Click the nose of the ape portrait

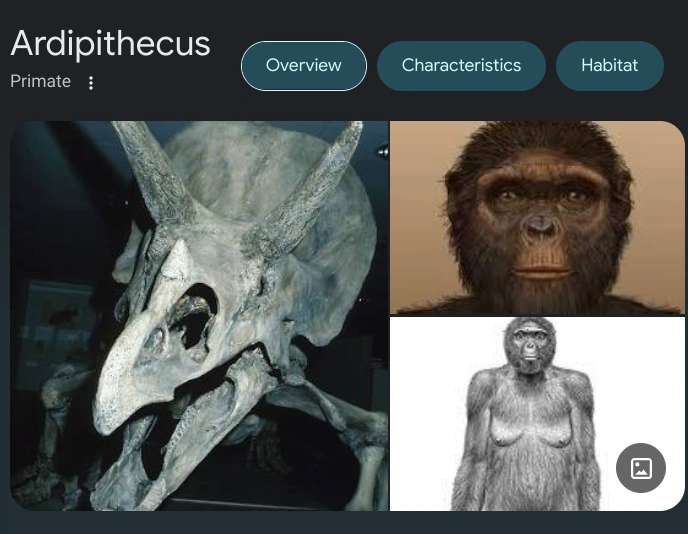pos(541,226)
